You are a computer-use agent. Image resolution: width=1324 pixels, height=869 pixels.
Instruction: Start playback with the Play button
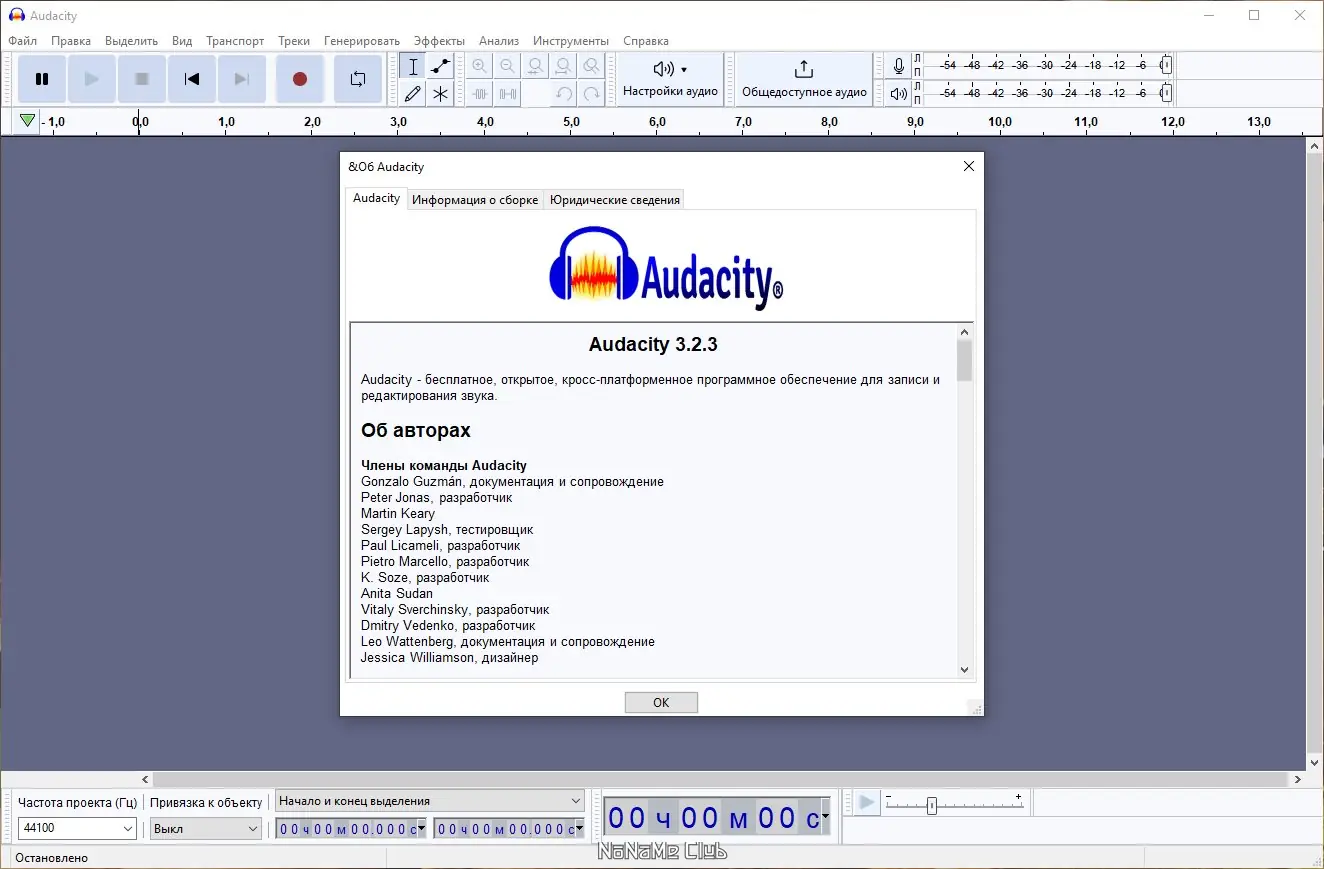92,79
